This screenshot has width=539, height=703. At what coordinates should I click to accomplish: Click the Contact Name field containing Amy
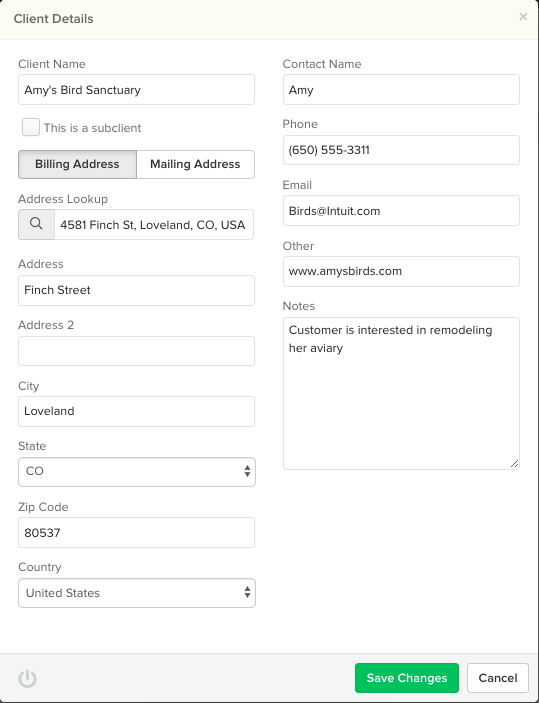click(x=401, y=90)
